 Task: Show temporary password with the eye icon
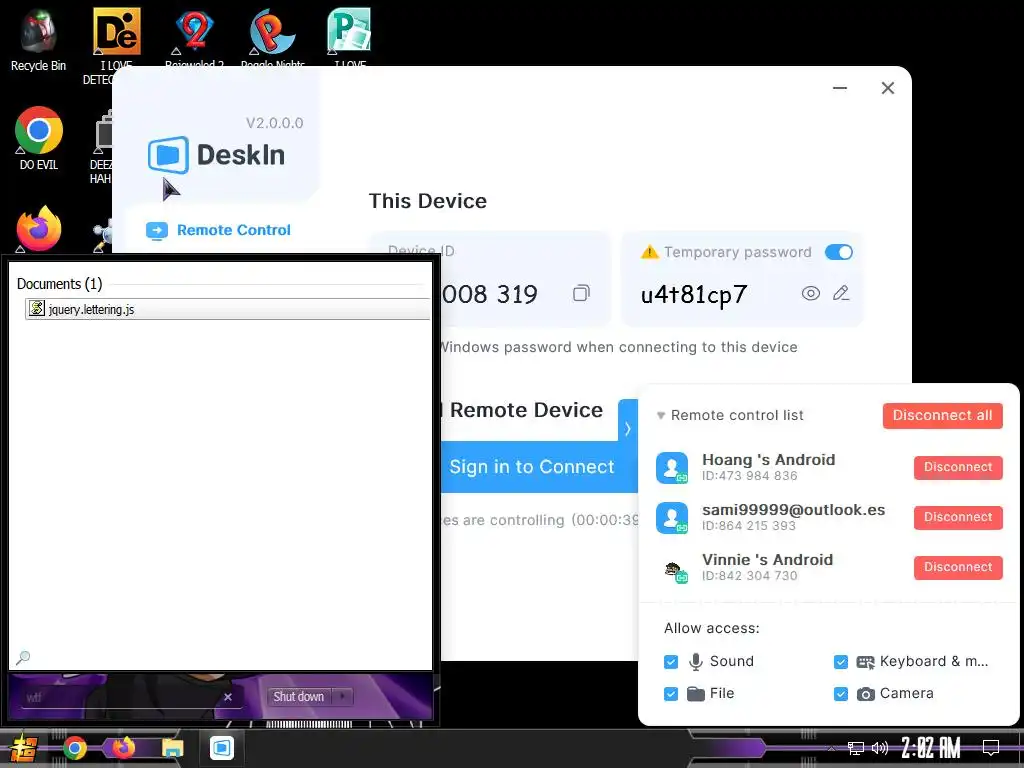point(810,293)
